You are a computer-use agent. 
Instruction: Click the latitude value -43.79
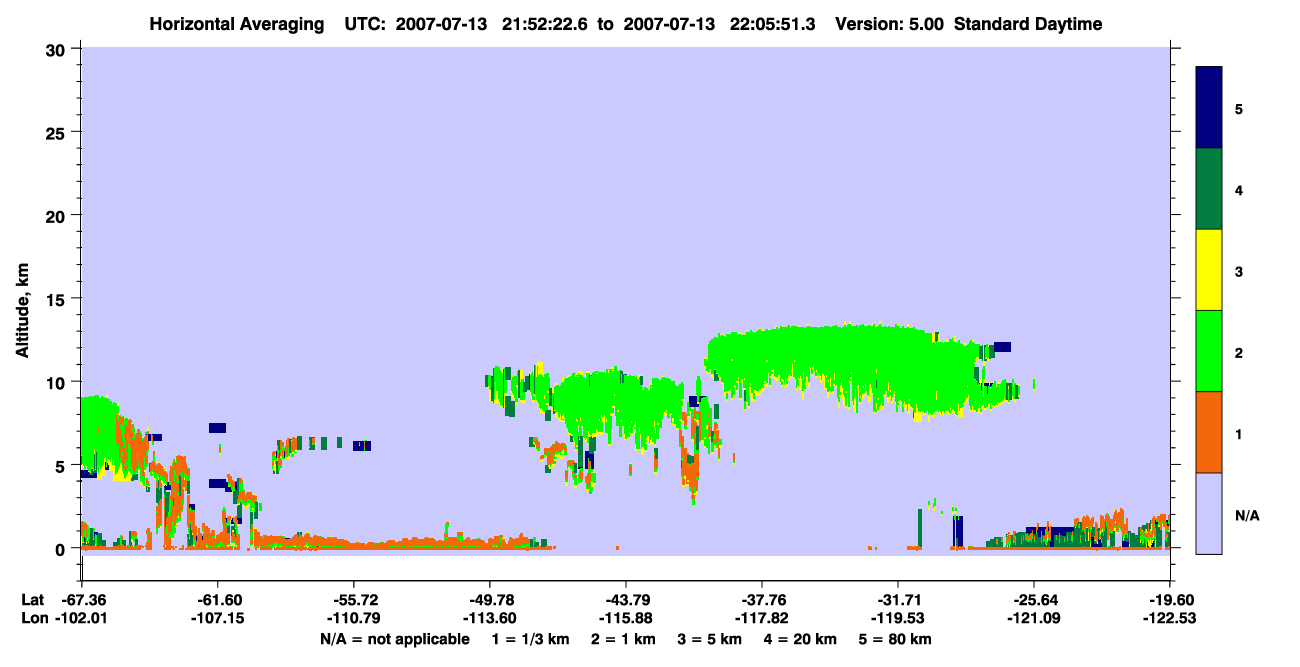point(625,600)
